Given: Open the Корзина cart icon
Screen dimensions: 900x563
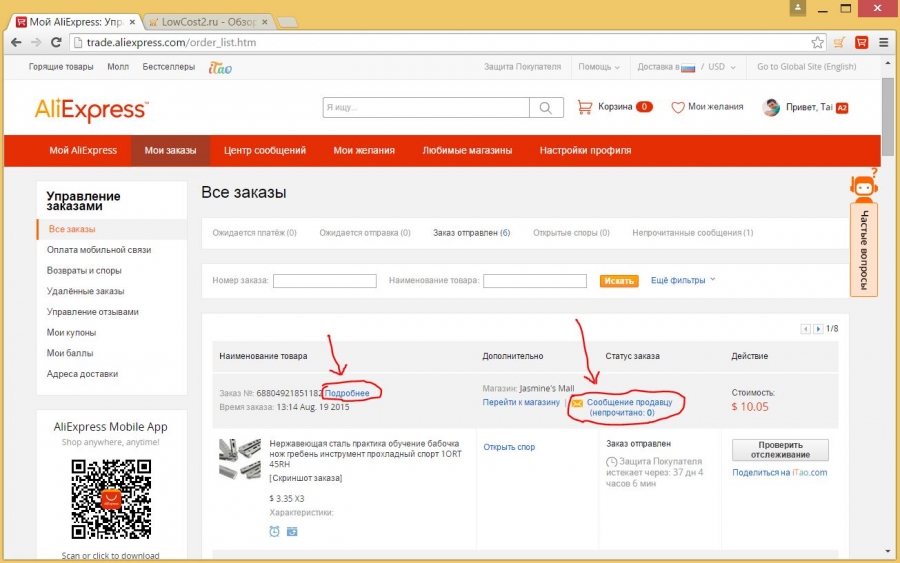Looking at the screenshot, I should coord(584,107).
